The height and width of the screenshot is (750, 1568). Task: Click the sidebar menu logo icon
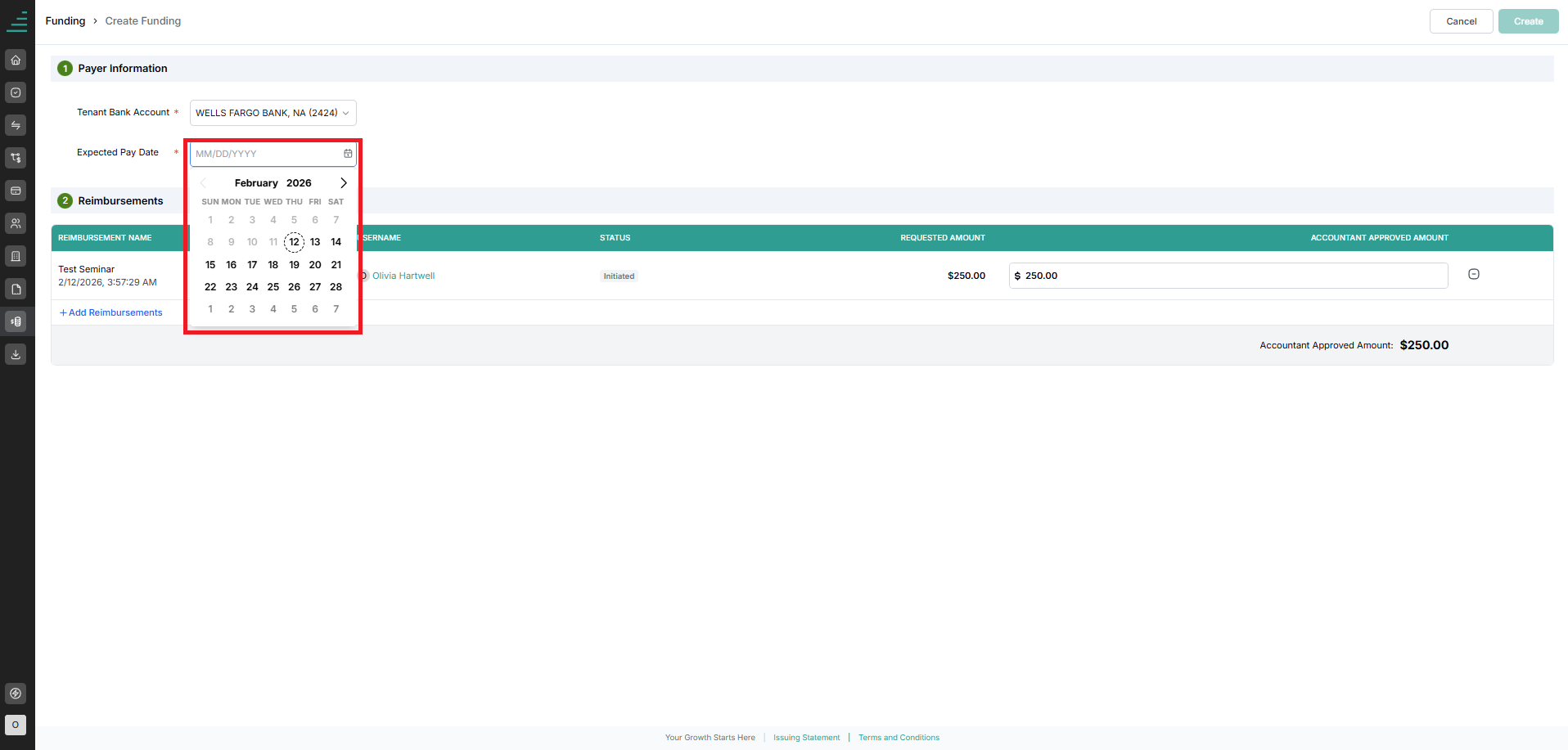click(17, 21)
